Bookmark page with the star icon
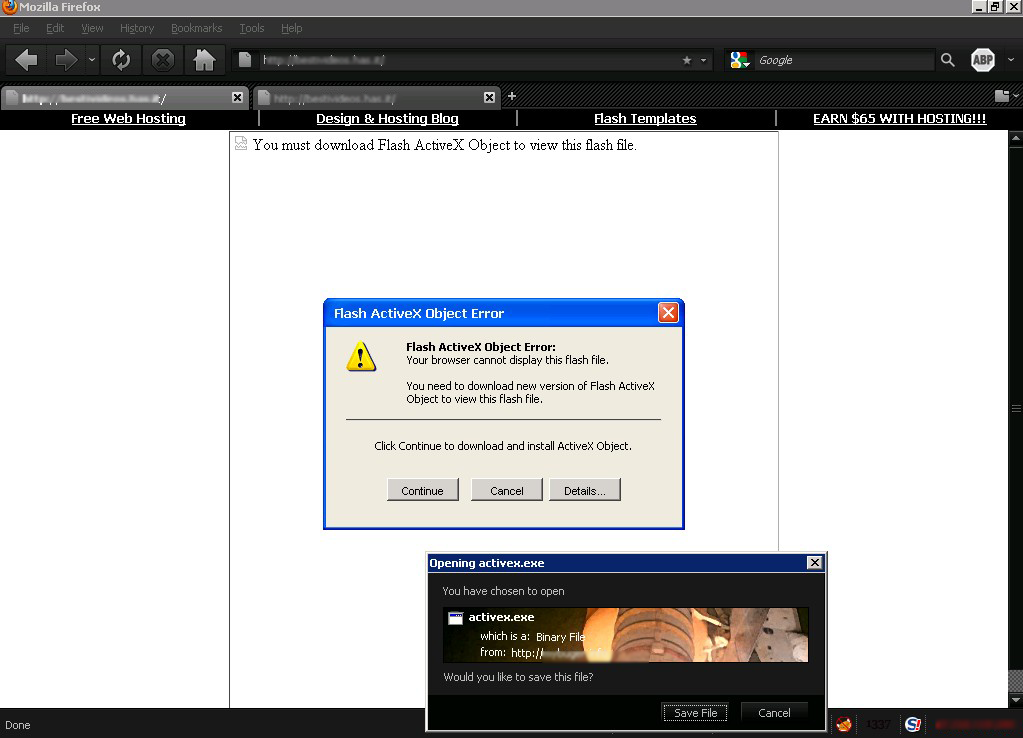 pyautogui.click(x=686, y=60)
